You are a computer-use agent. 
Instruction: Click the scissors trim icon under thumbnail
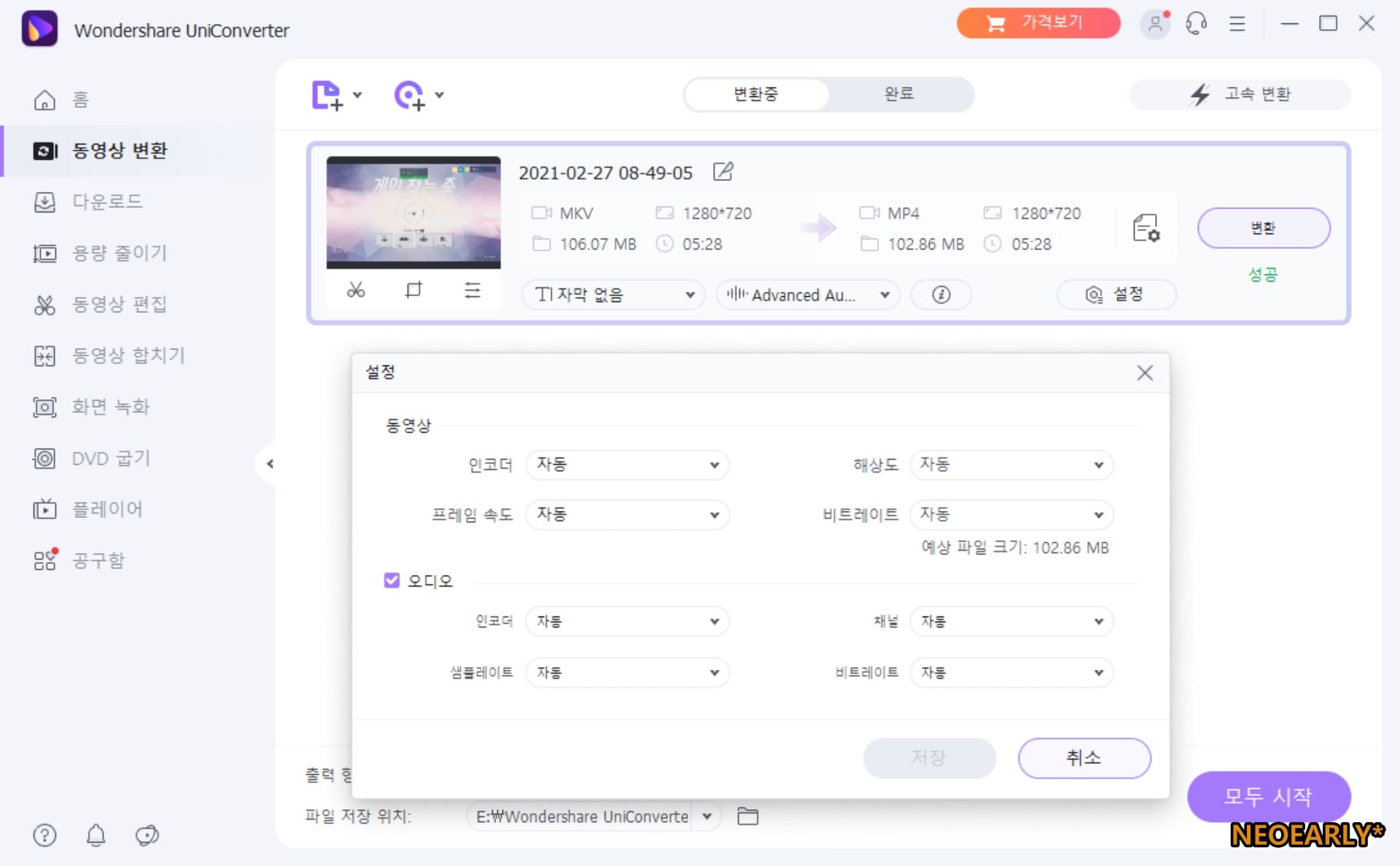pyautogui.click(x=355, y=290)
